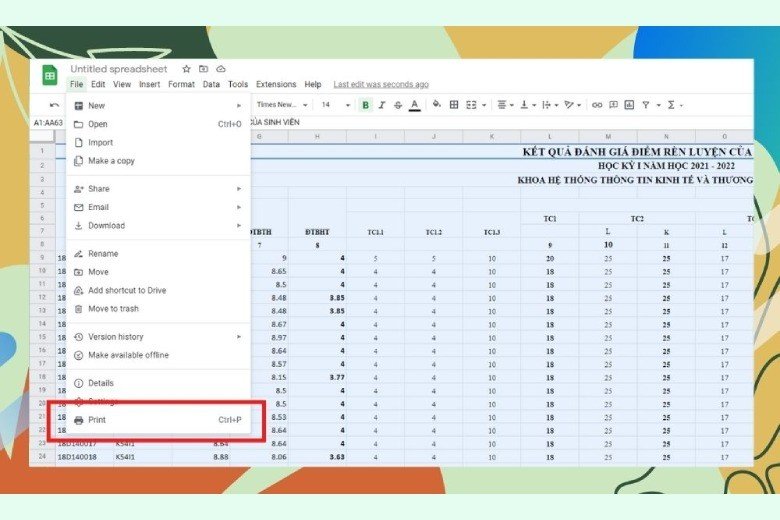Screen dimensions: 780x520
Task: Select column L header
Action: pyautogui.click(x=550, y=136)
